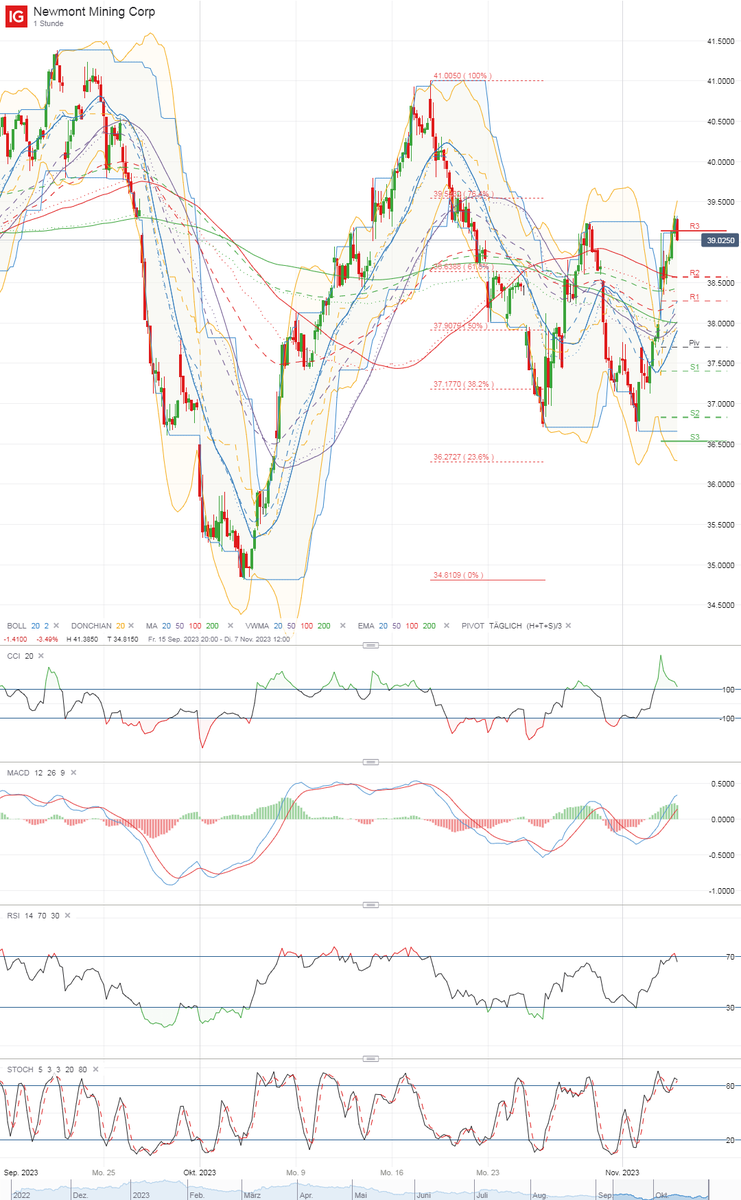Grab the resize handle above CCI panel
Viewport: 741px width, 1200px height.
coord(370,646)
